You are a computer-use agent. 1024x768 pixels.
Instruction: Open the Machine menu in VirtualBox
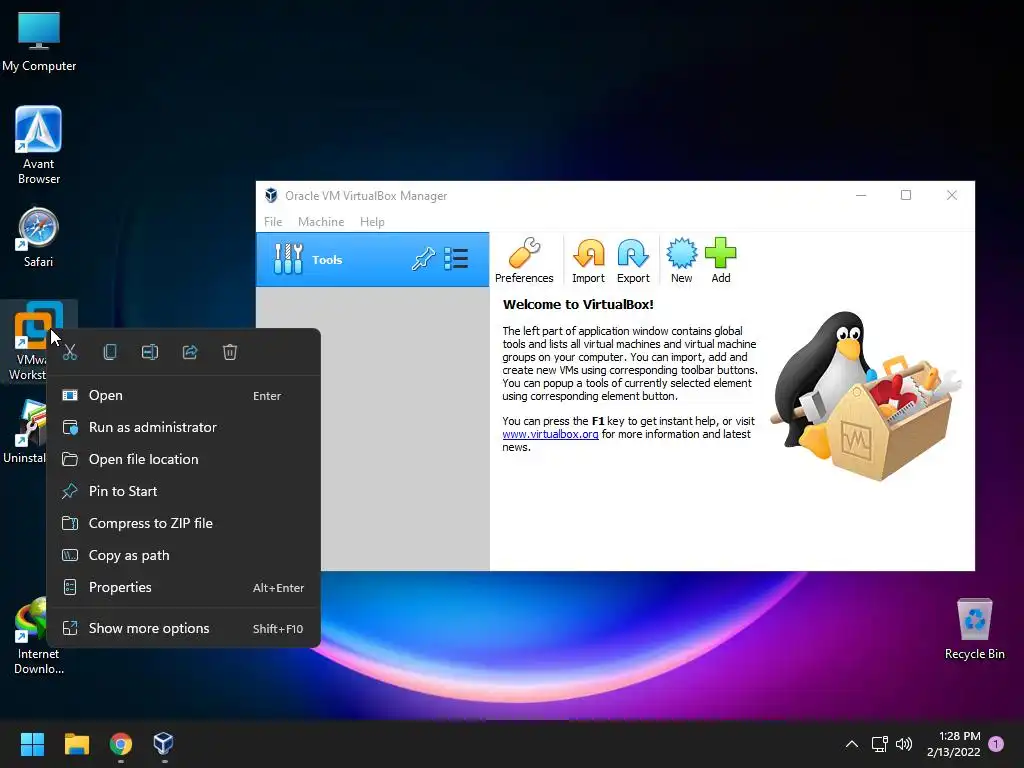[321, 221]
